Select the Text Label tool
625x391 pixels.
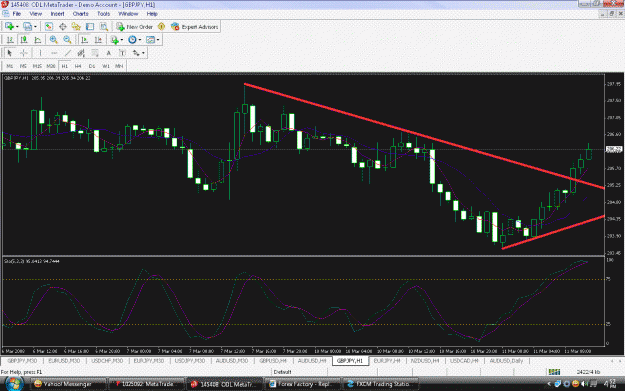[x=122, y=53]
